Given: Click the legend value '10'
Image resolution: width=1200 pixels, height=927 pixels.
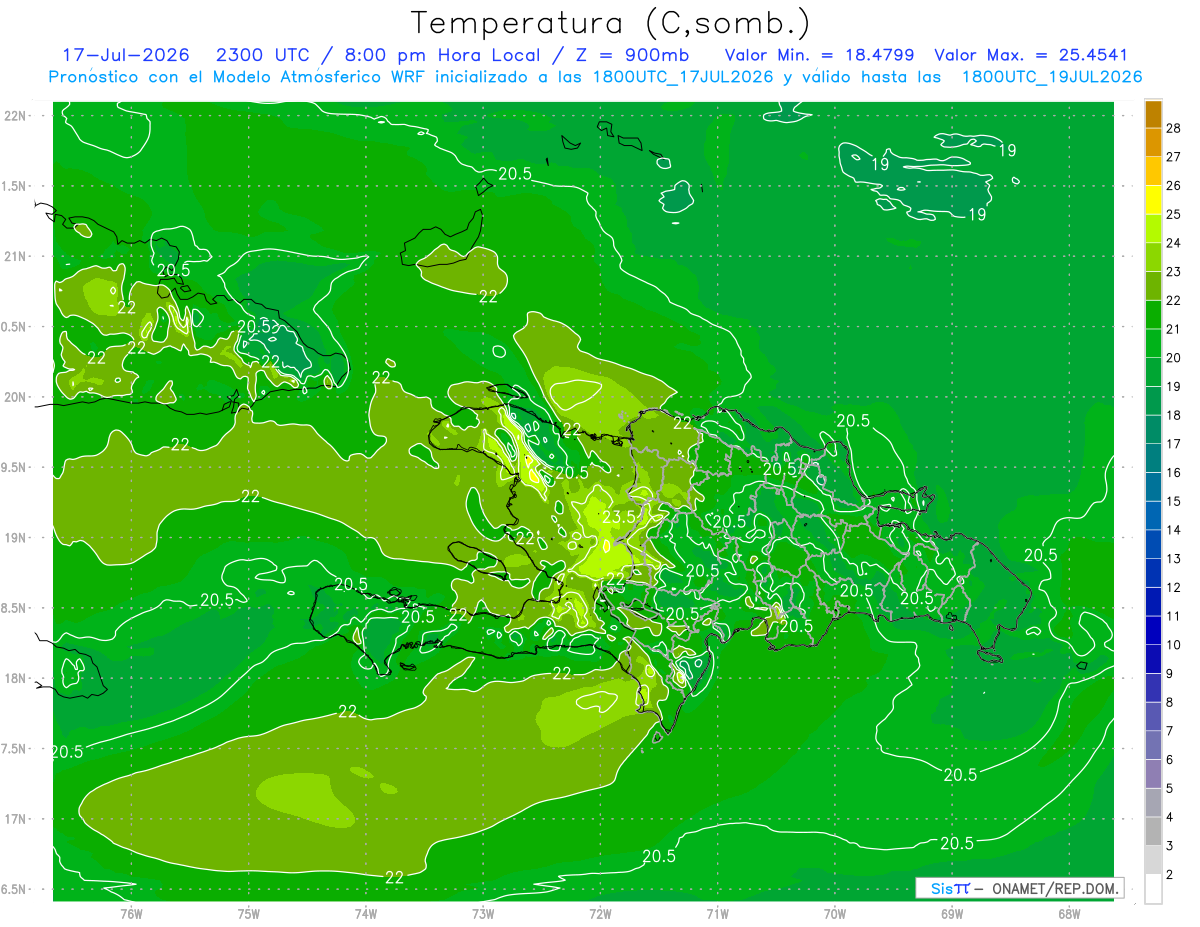Looking at the screenshot, I should 1173,645.
